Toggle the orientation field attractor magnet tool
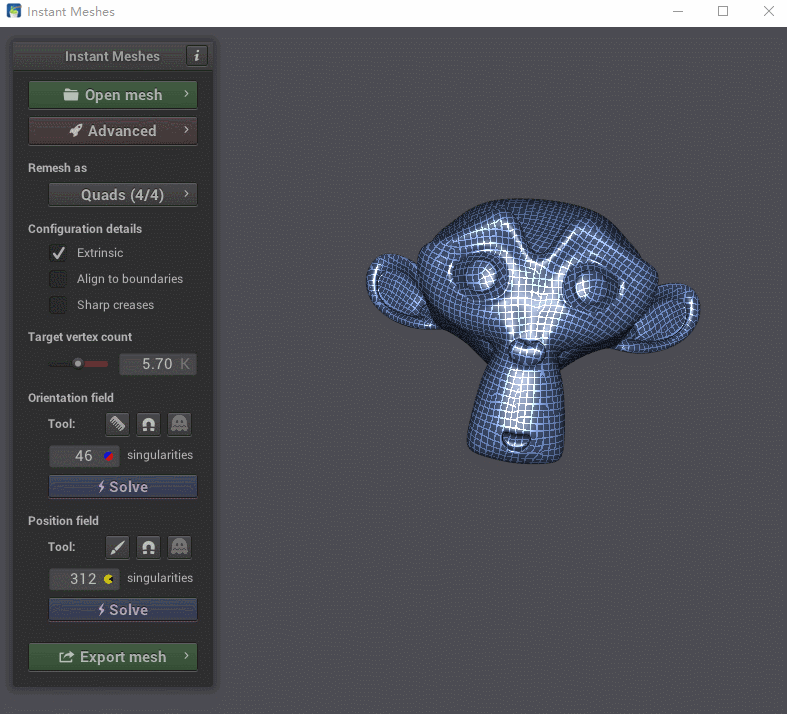 point(148,424)
